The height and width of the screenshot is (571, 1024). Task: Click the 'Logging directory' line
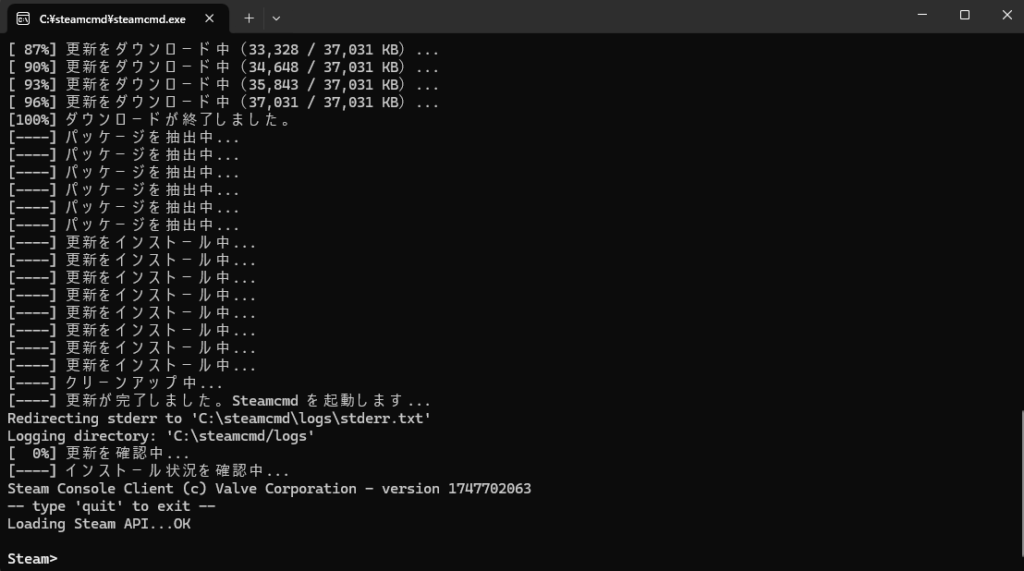(161, 436)
